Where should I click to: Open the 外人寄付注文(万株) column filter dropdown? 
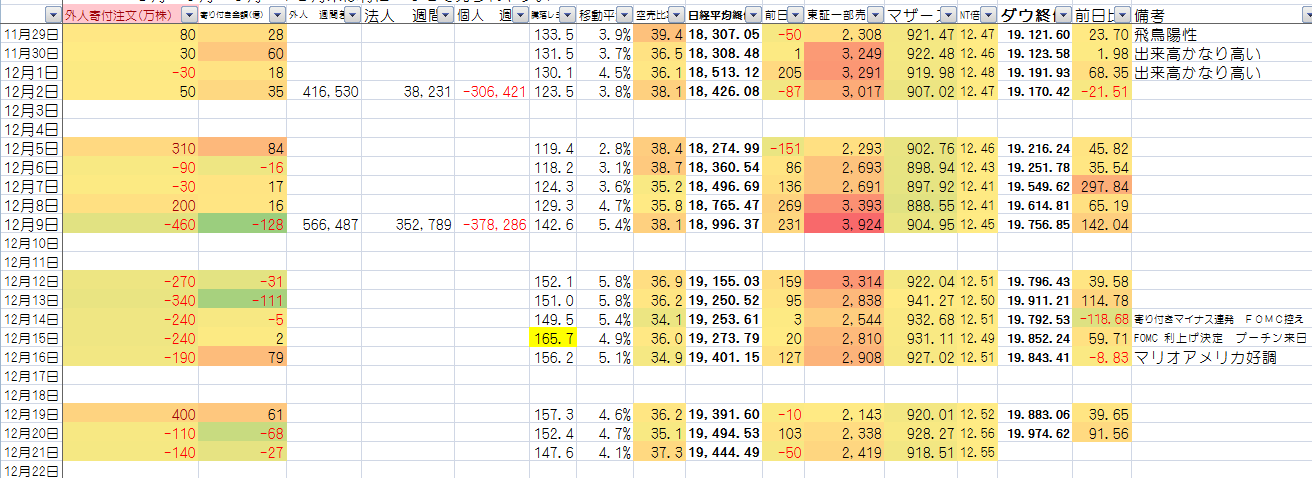(x=189, y=16)
